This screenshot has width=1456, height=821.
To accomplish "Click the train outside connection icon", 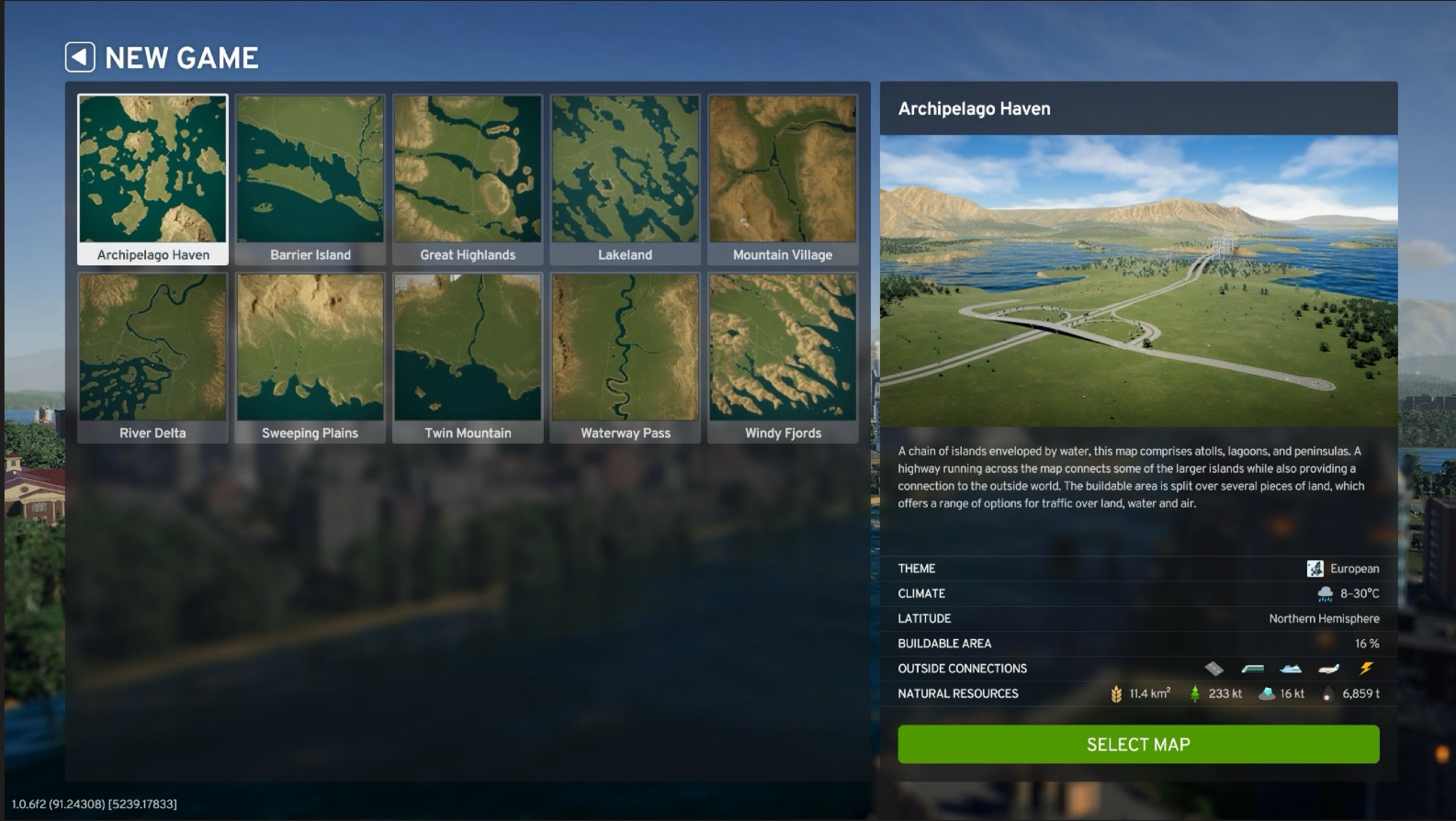I will point(1252,669).
